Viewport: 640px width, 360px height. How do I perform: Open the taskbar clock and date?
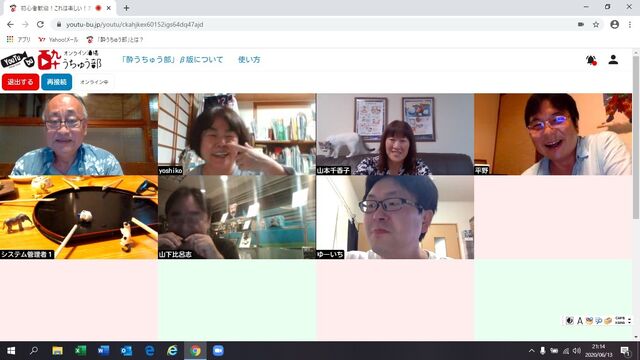(599, 351)
